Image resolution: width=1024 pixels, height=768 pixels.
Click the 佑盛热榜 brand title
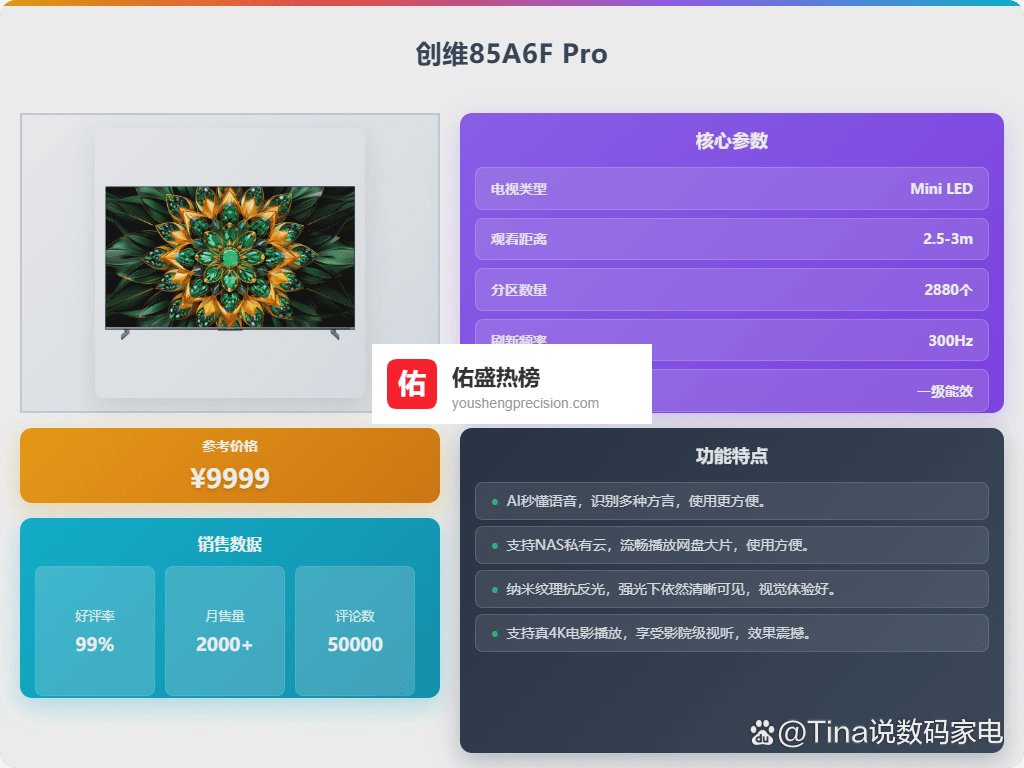coord(496,377)
